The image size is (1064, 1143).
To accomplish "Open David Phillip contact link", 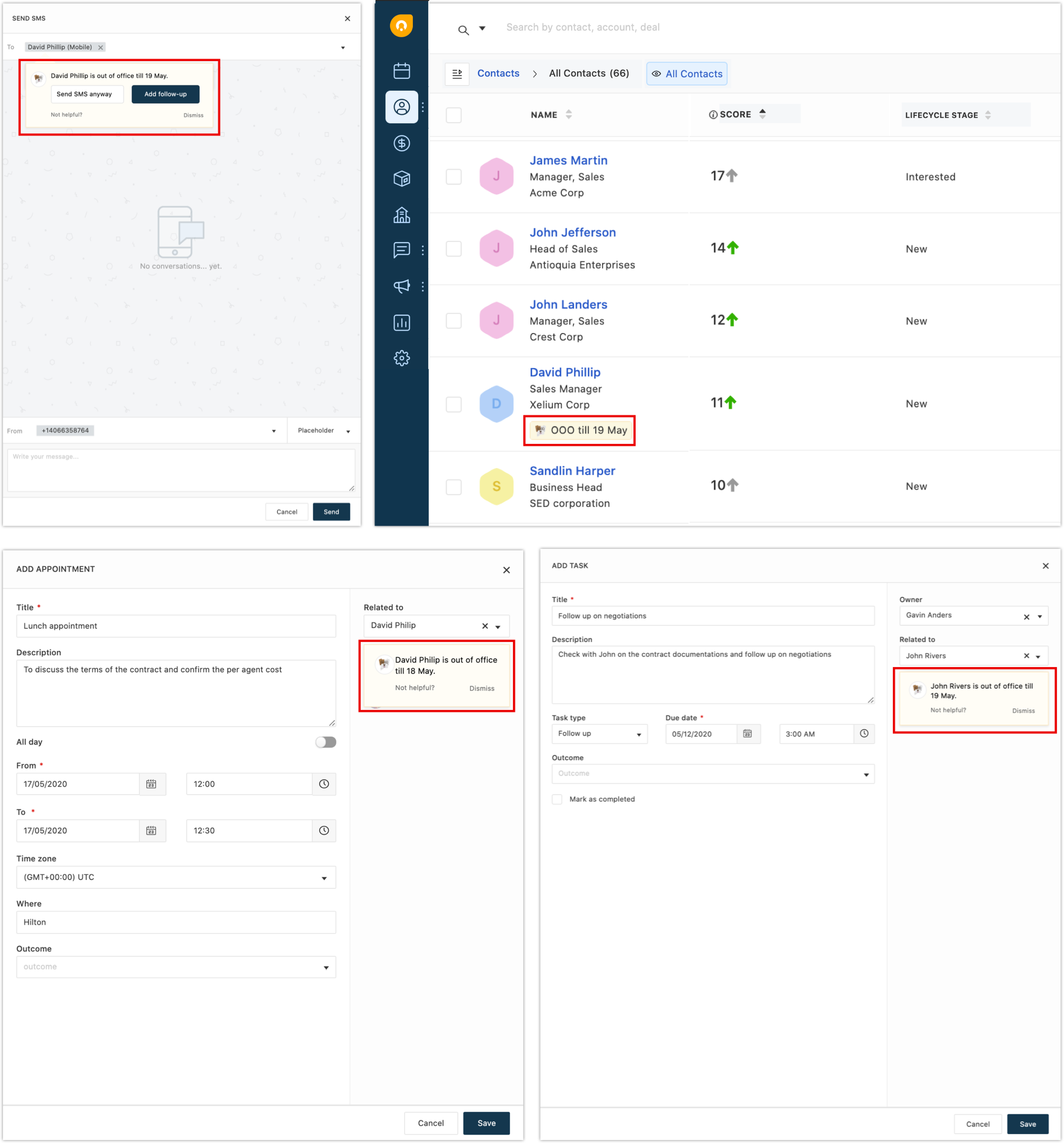I will [565, 372].
